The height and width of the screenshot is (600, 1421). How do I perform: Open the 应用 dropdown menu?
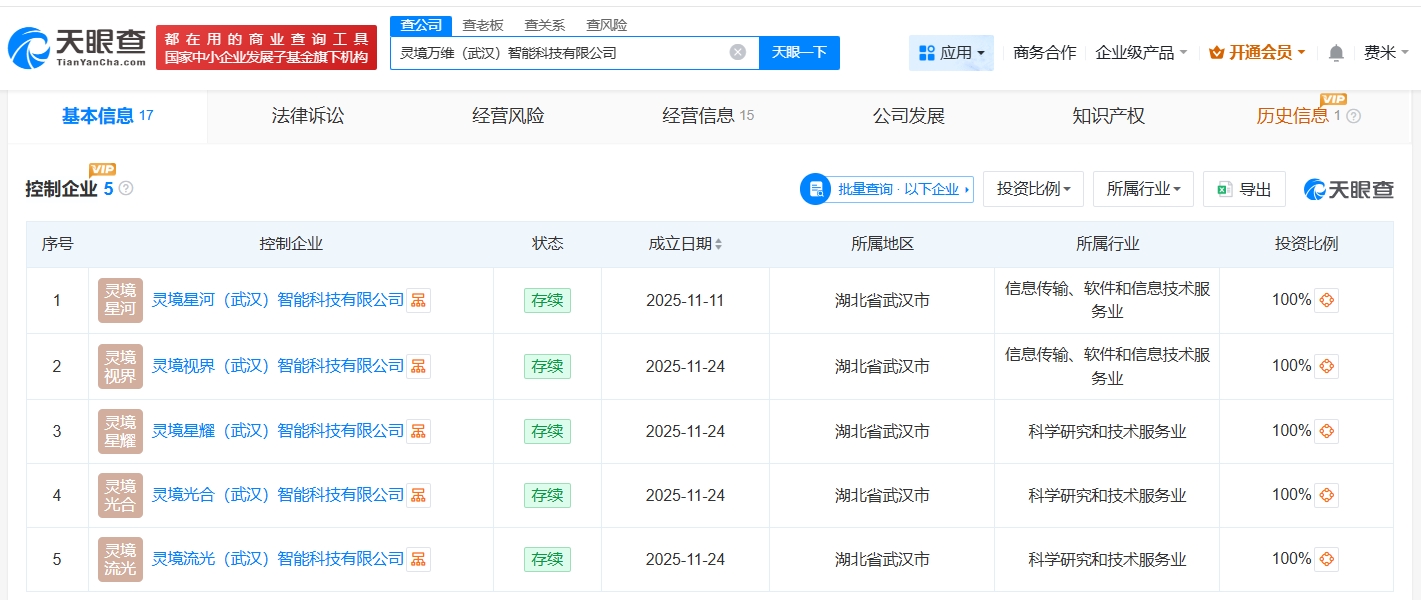point(951,53)
